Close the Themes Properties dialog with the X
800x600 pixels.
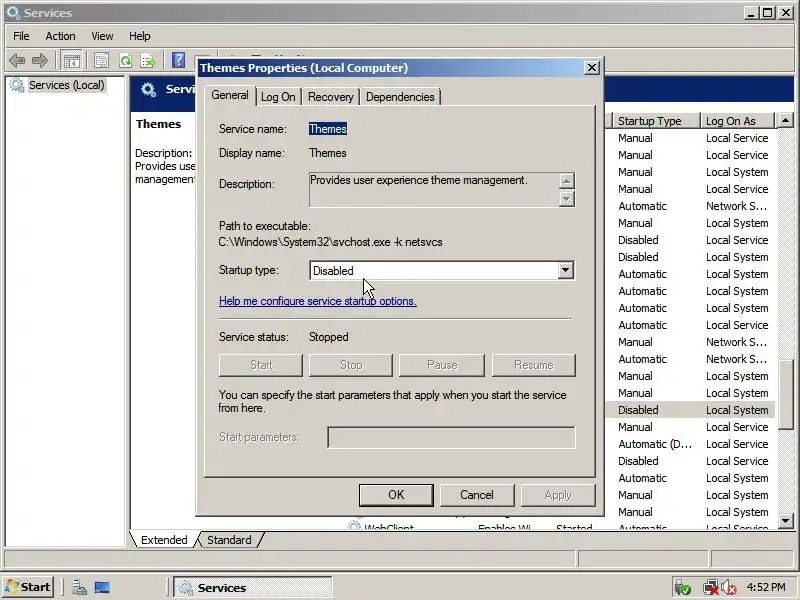591,67
